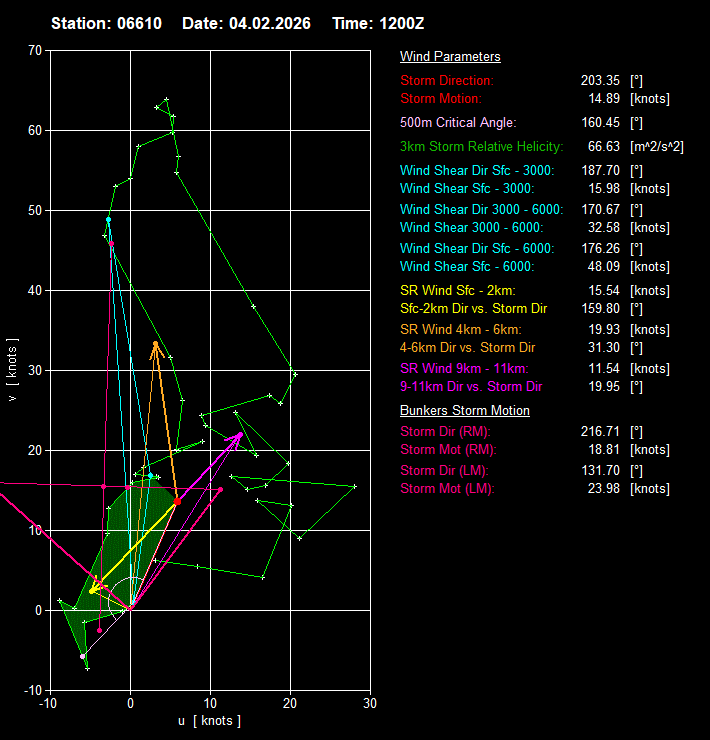Screen dimensions: 710x740
Task: Click the underlined Wind Parameters heading
Action: pyautogui.click(x=450, y=57)
